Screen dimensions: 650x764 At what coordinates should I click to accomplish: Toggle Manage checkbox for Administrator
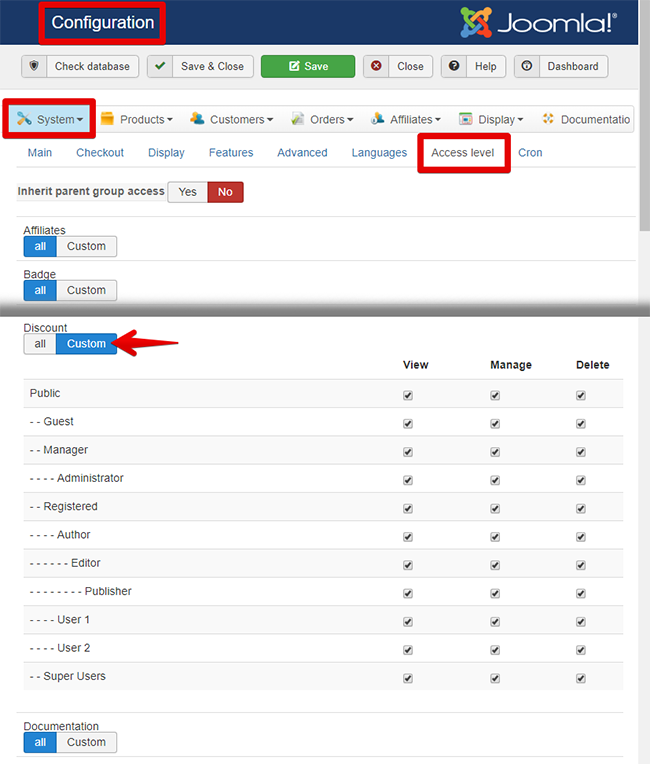click(495, 480)
